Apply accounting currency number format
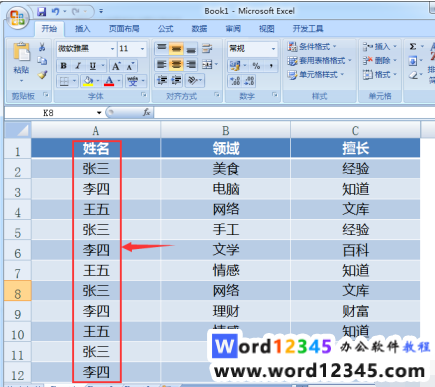The image size is (435, 387). click(x=235, y=66)
